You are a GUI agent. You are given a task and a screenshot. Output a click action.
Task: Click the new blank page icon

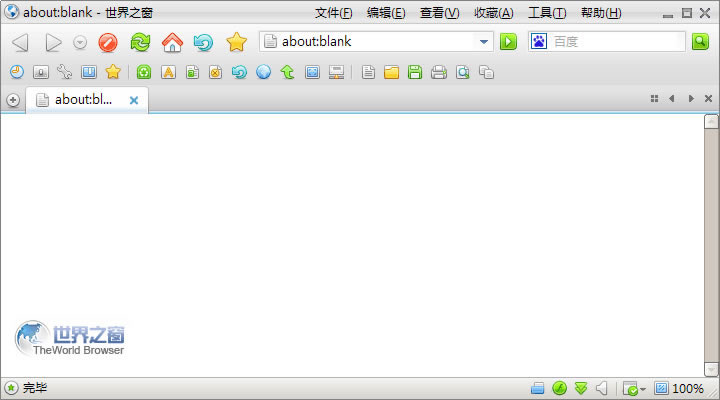(x=368, y=72)
